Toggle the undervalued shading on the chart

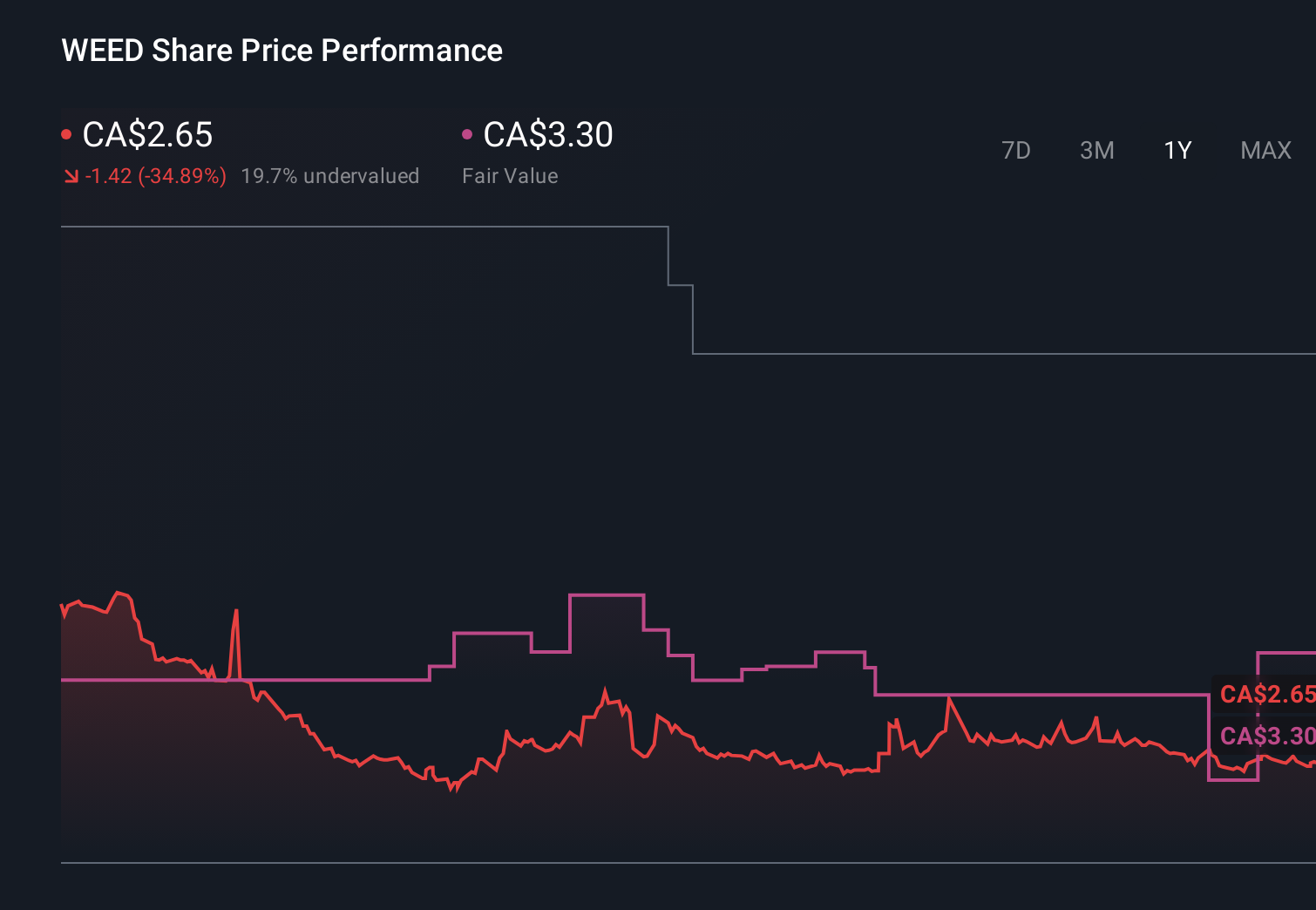pyautogui.click(x=330, y=176)
